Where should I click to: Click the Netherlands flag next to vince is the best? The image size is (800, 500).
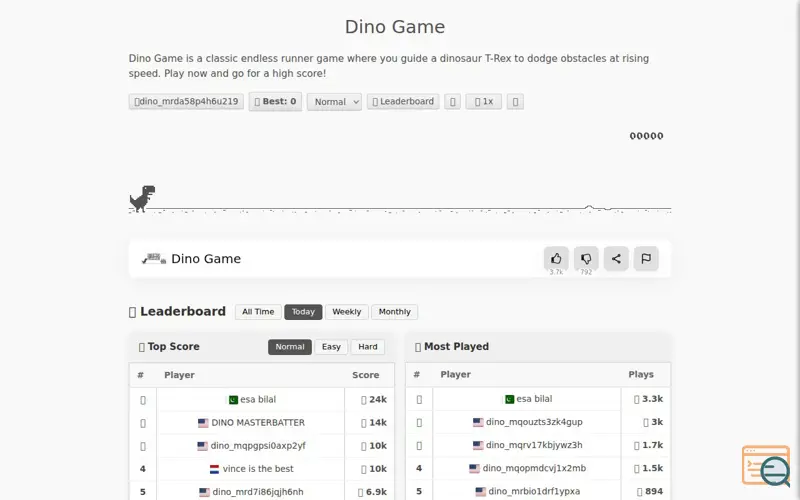214,469
